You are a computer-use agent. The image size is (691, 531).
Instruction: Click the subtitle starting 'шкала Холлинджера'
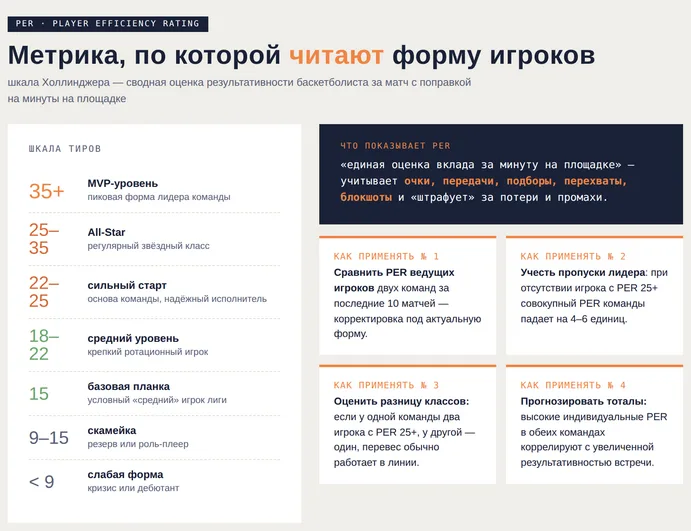pyautogui.click(x=239, y=90)
